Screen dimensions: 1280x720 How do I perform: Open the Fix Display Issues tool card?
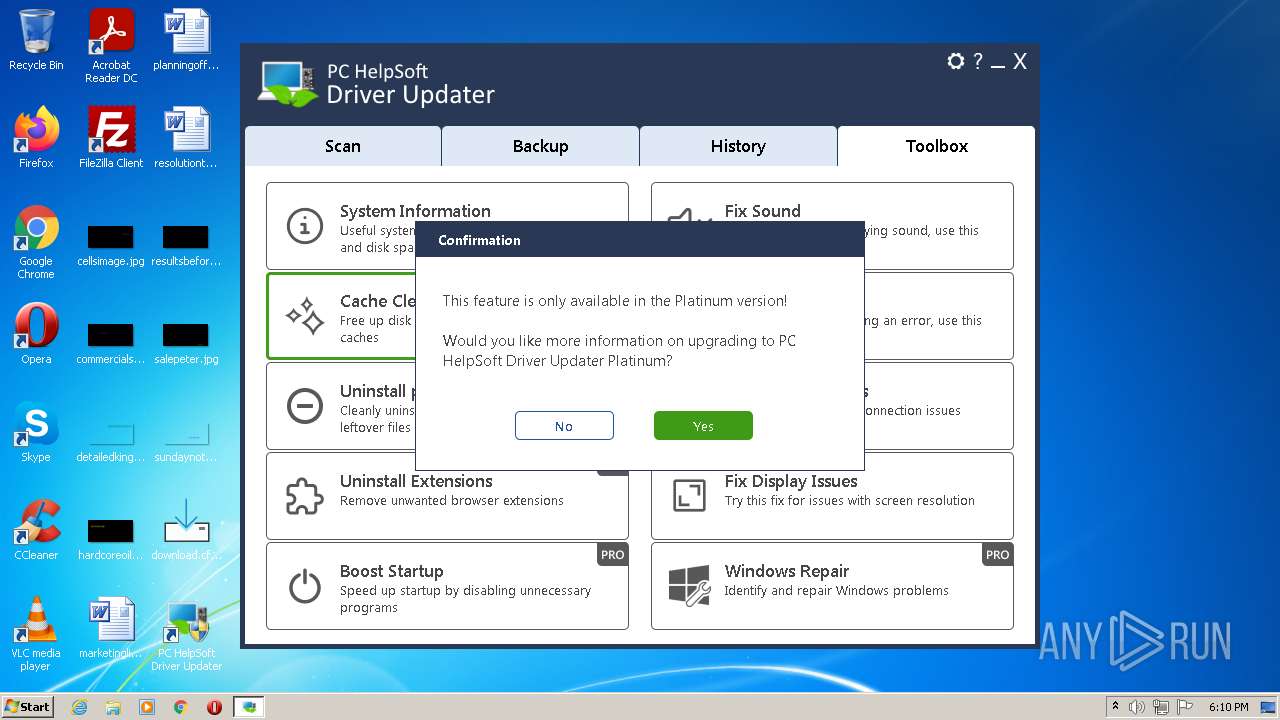click(832, 496)
